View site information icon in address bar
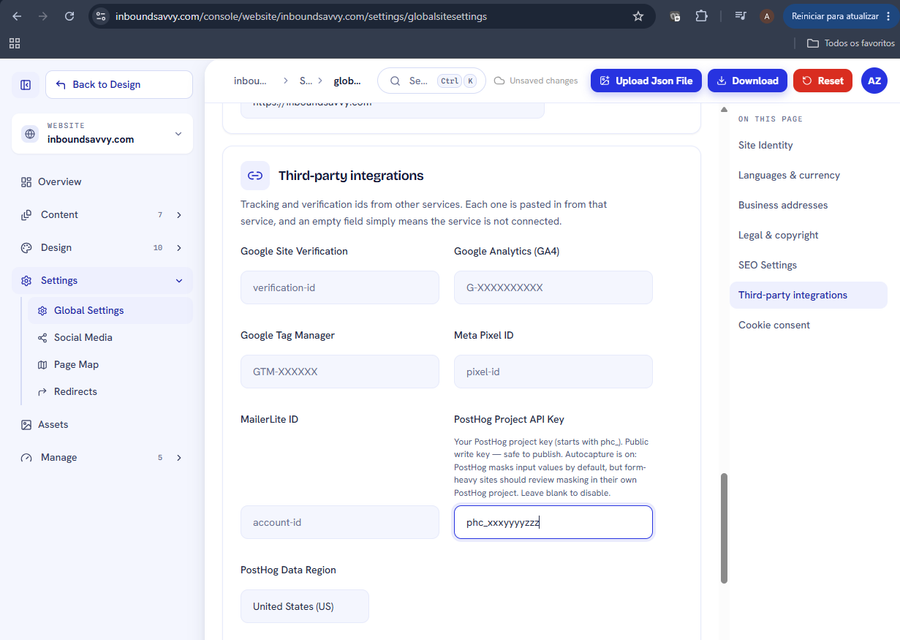The image size is (900, 640). [101, 16]
